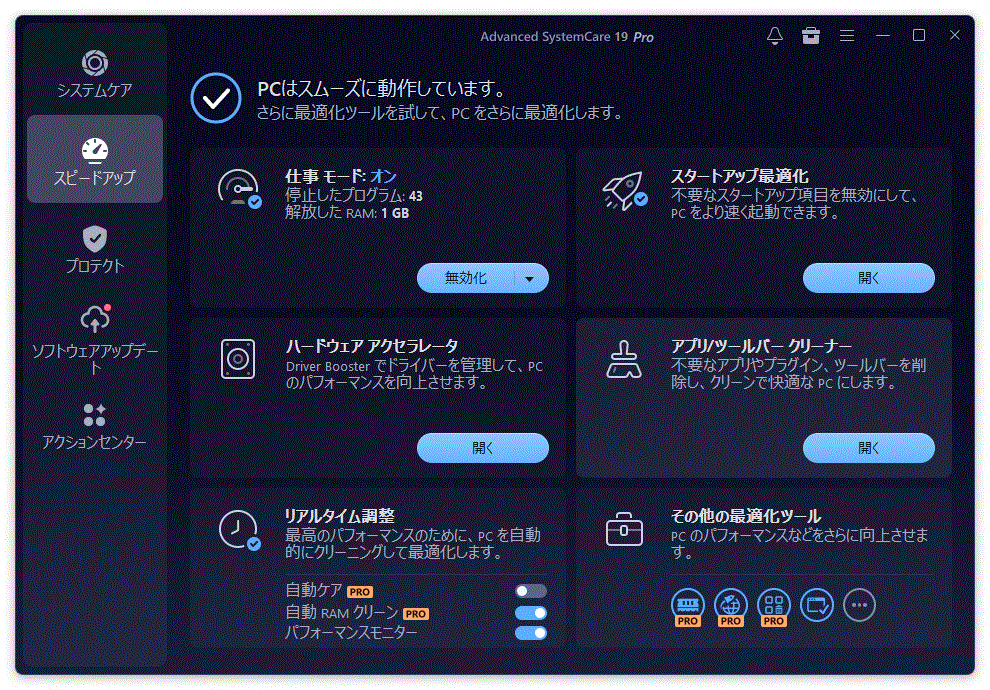Click the Hardware Accelerator drive icon

238,357
